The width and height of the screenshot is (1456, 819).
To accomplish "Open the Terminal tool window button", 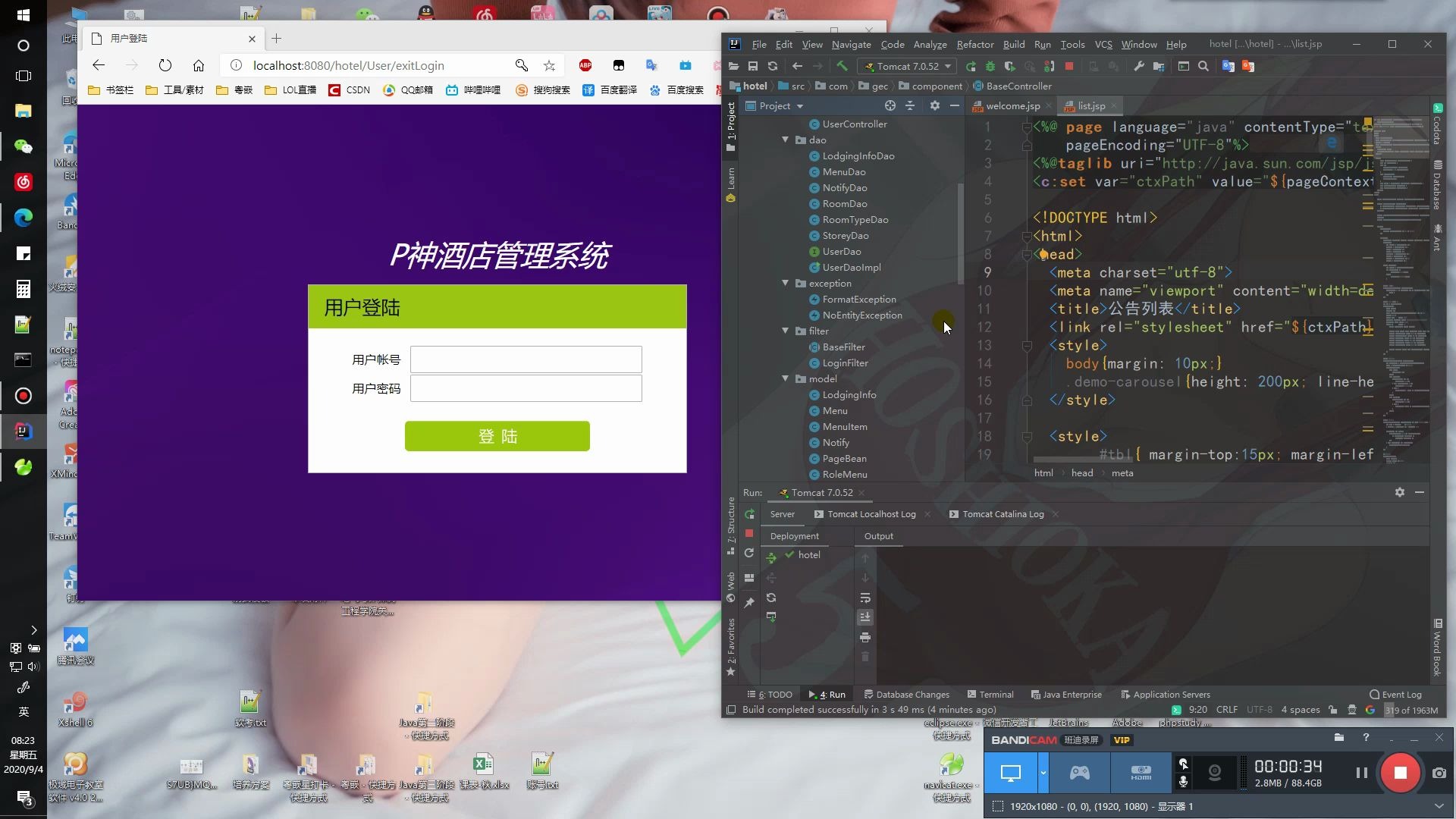I will pos(990,695).
